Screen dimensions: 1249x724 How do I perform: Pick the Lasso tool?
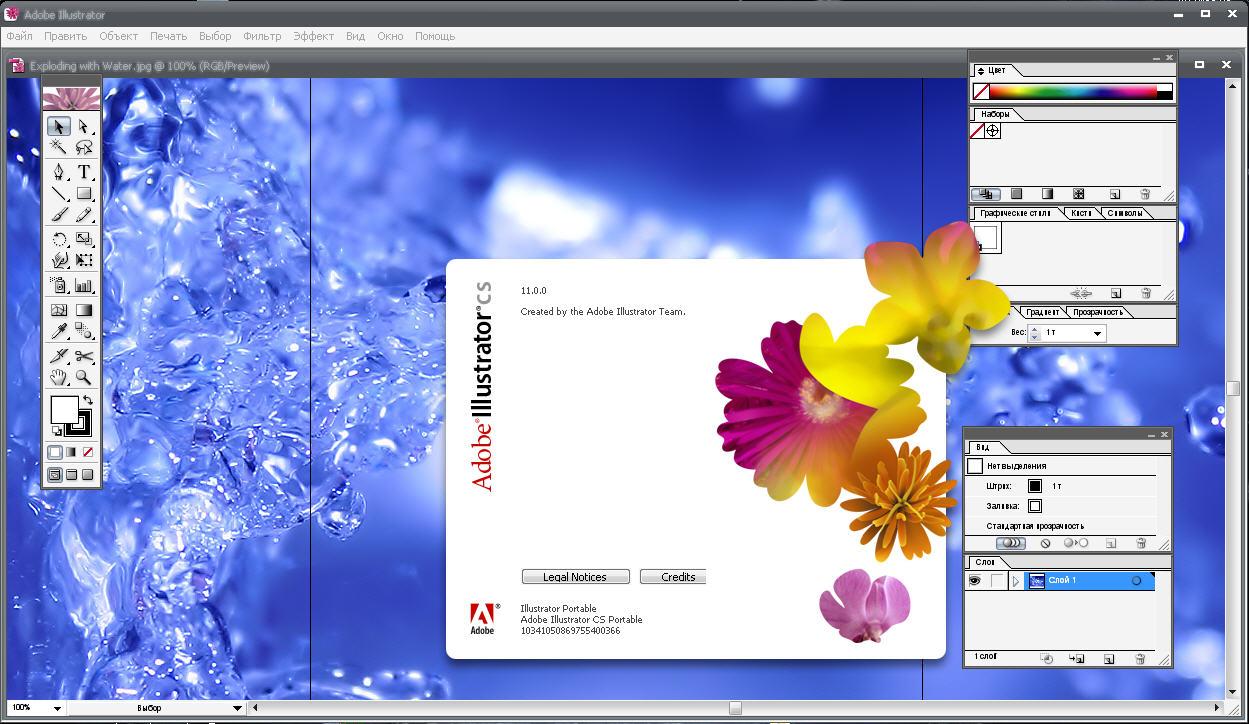[x=84, y=147]
